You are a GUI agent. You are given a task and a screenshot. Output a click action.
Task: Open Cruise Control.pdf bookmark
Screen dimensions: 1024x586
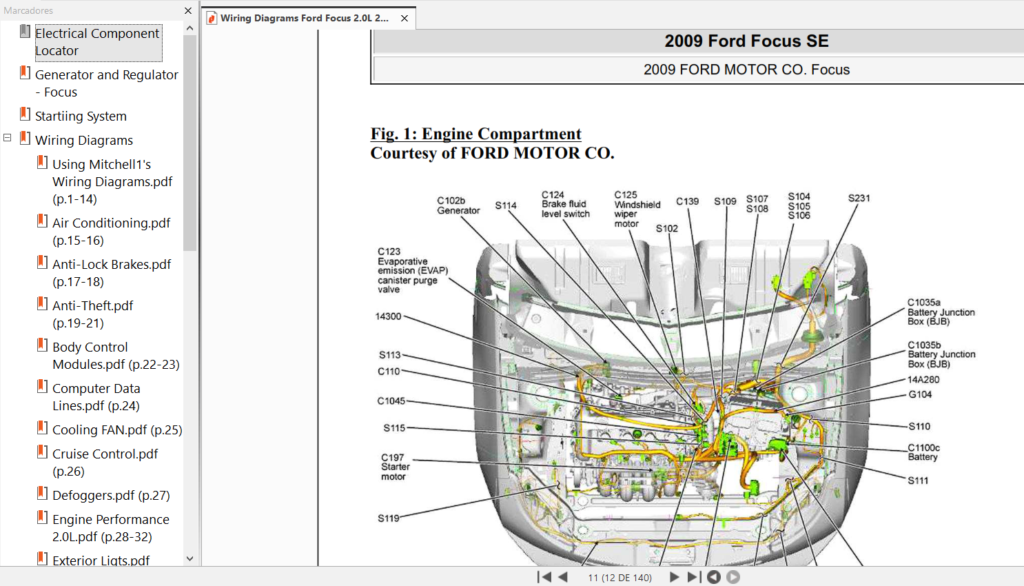coord(105,462)
